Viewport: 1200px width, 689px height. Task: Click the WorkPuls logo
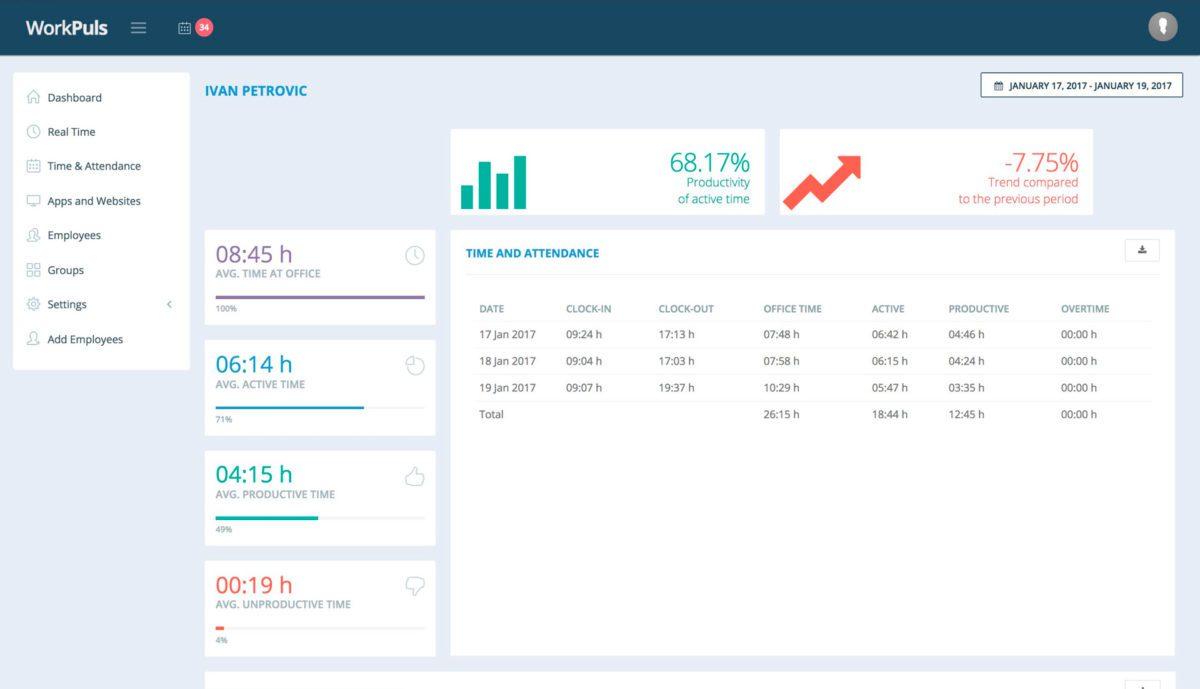tap(66, 28)
